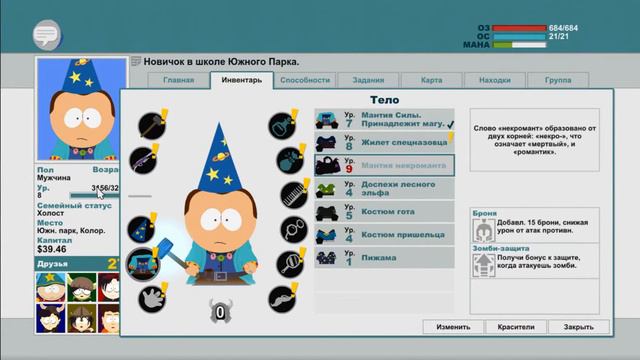
Task: Select the glasses slot
Action: click(x=294, y=229)
